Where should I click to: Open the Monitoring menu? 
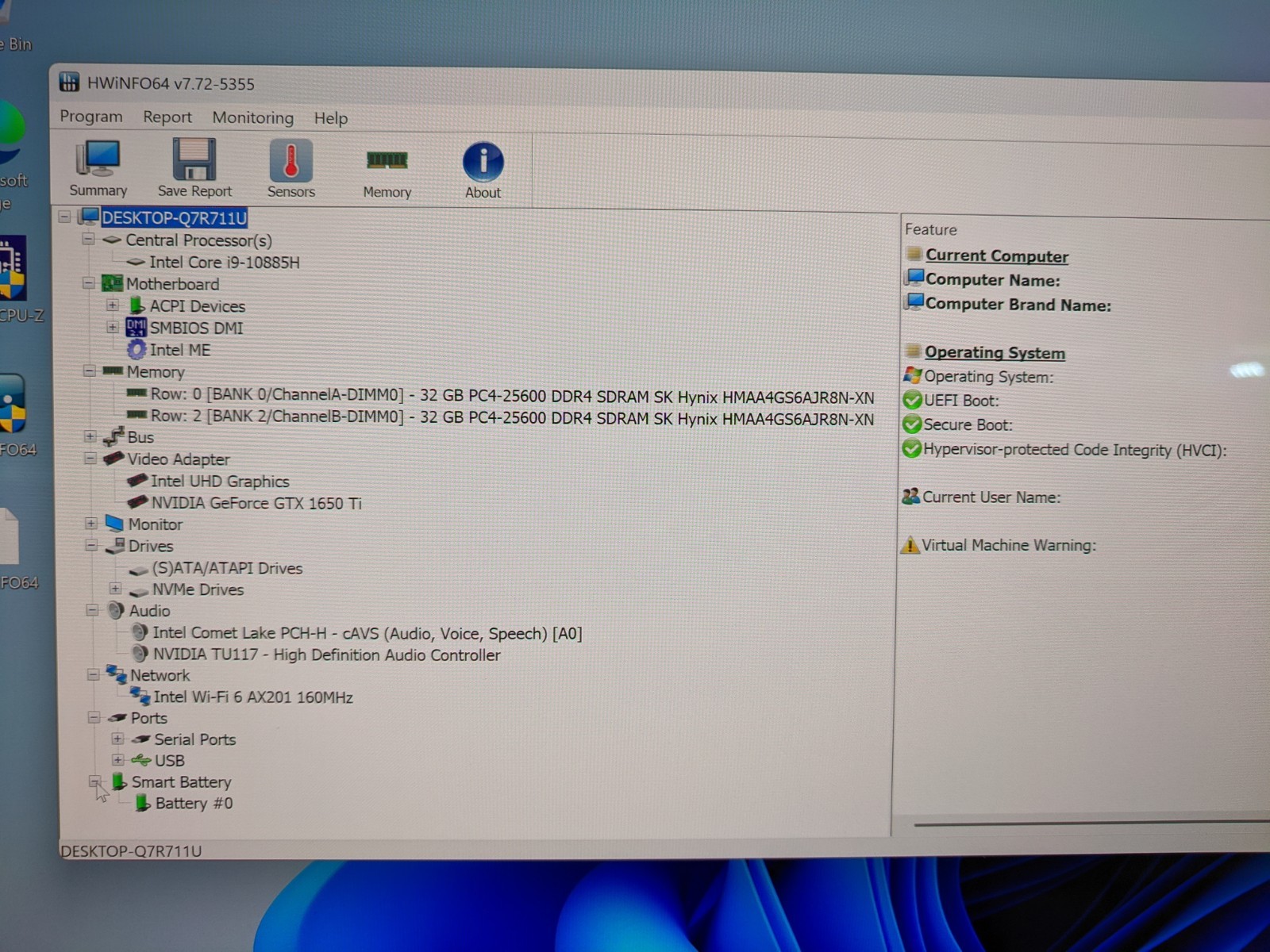coord(252,117)
